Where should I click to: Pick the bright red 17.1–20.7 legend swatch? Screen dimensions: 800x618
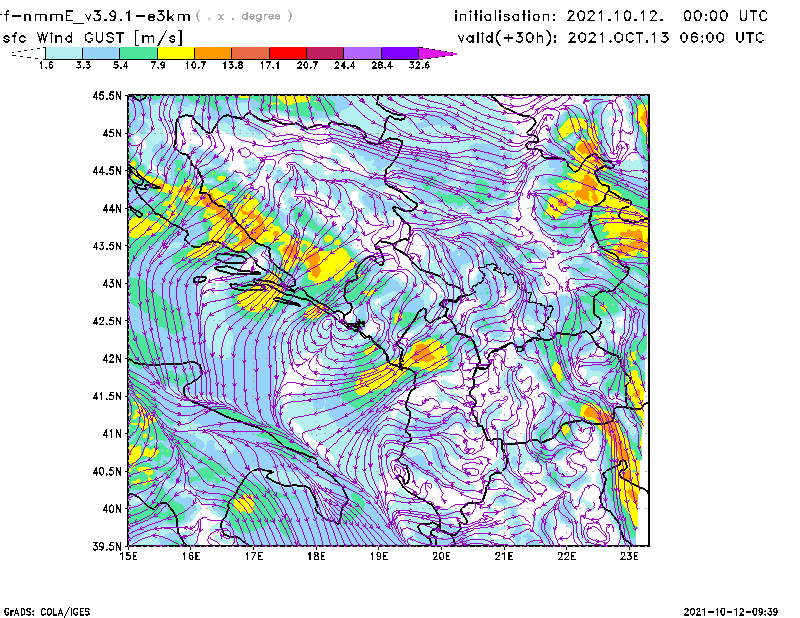288,53
